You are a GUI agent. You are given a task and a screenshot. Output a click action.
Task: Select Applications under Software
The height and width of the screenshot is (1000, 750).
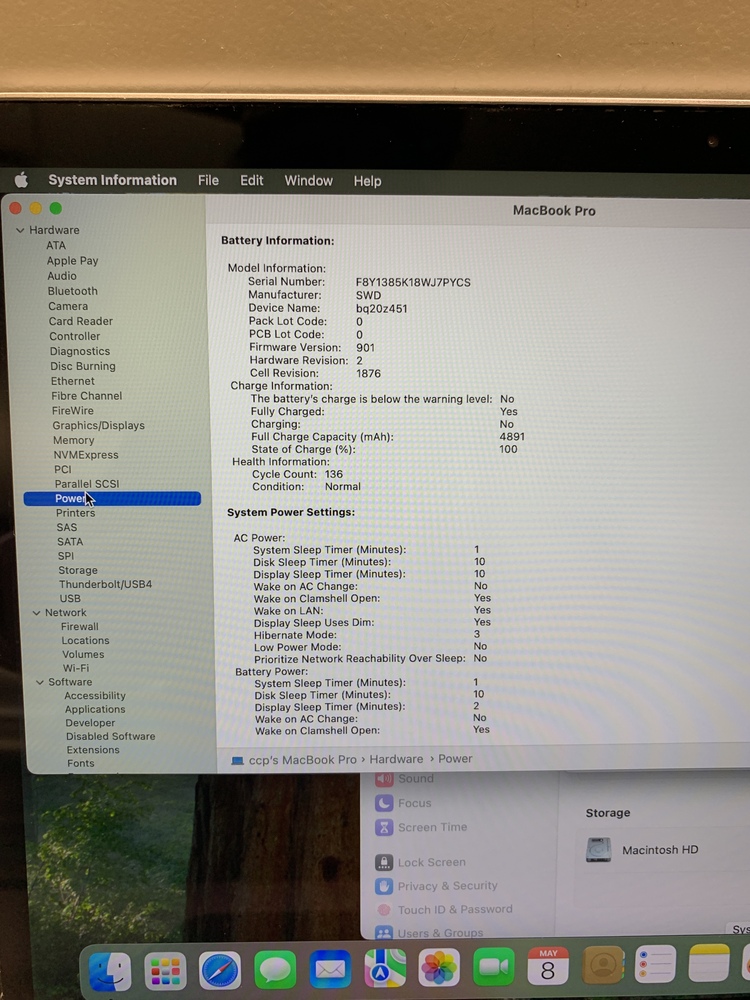click(95, 709)
